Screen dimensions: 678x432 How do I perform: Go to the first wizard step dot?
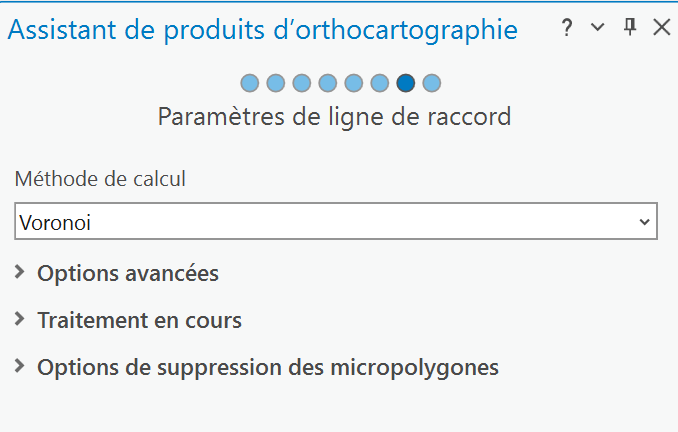click(x=250, y=83)
